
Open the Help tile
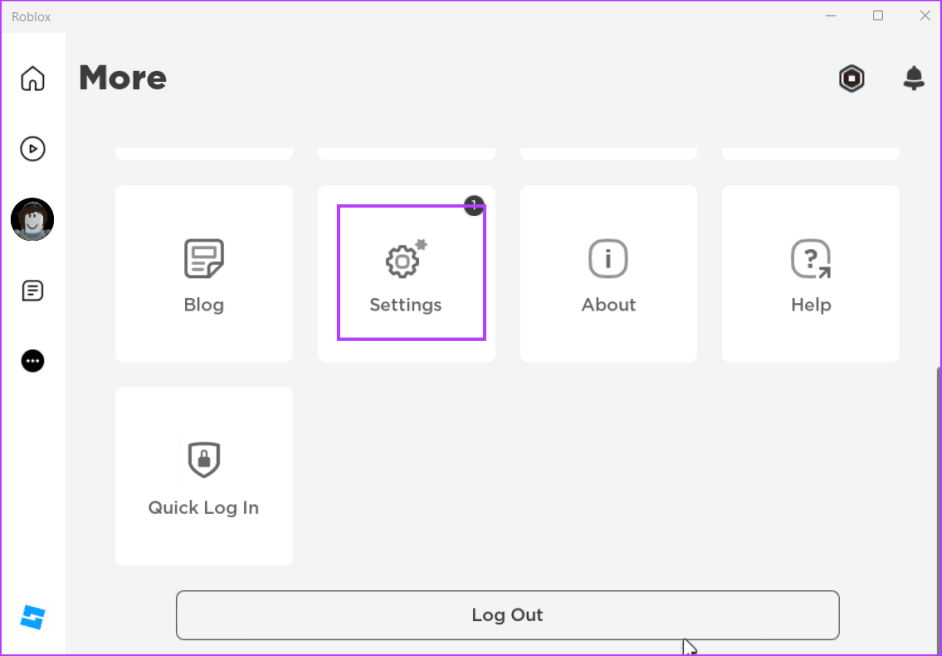[x=810, y=274]
